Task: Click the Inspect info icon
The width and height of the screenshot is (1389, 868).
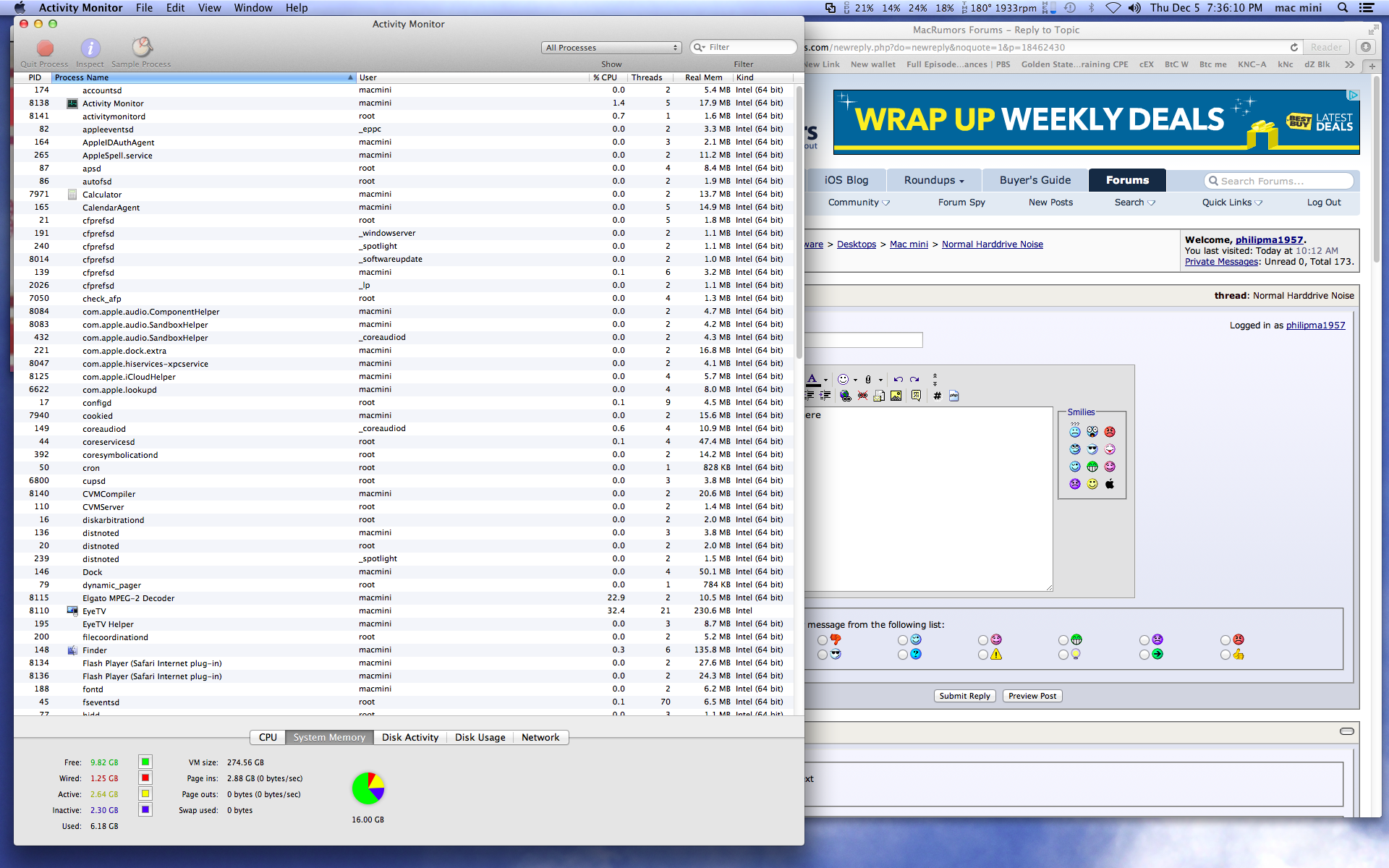Action: coord(90,48)
